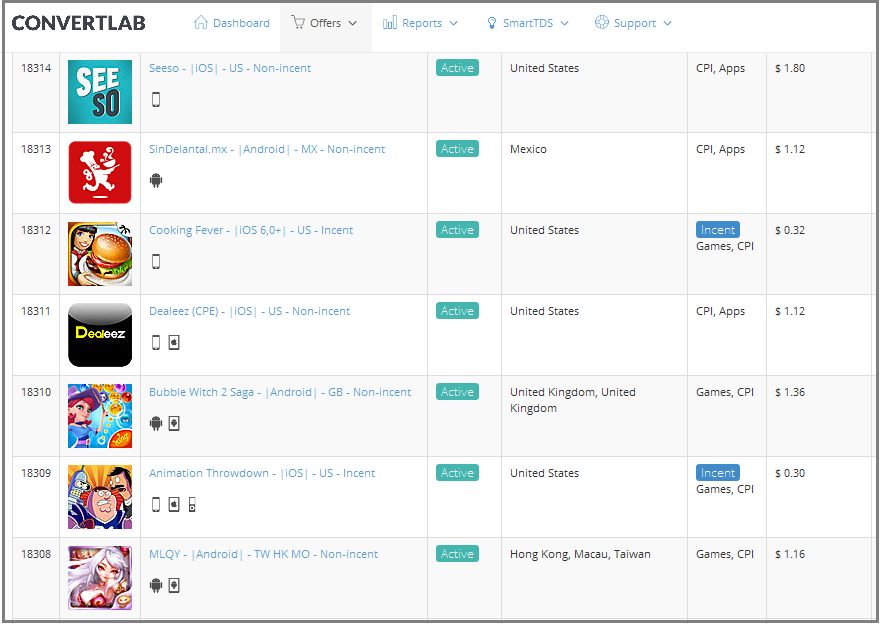Click the Bubble Witch 2 Saga thumbnail
The width and height of the screenshot is (883, 630).
tap(100, 416)
